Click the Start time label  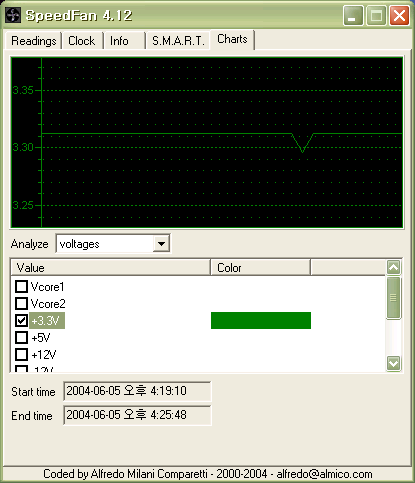click(x=33, y=392)
